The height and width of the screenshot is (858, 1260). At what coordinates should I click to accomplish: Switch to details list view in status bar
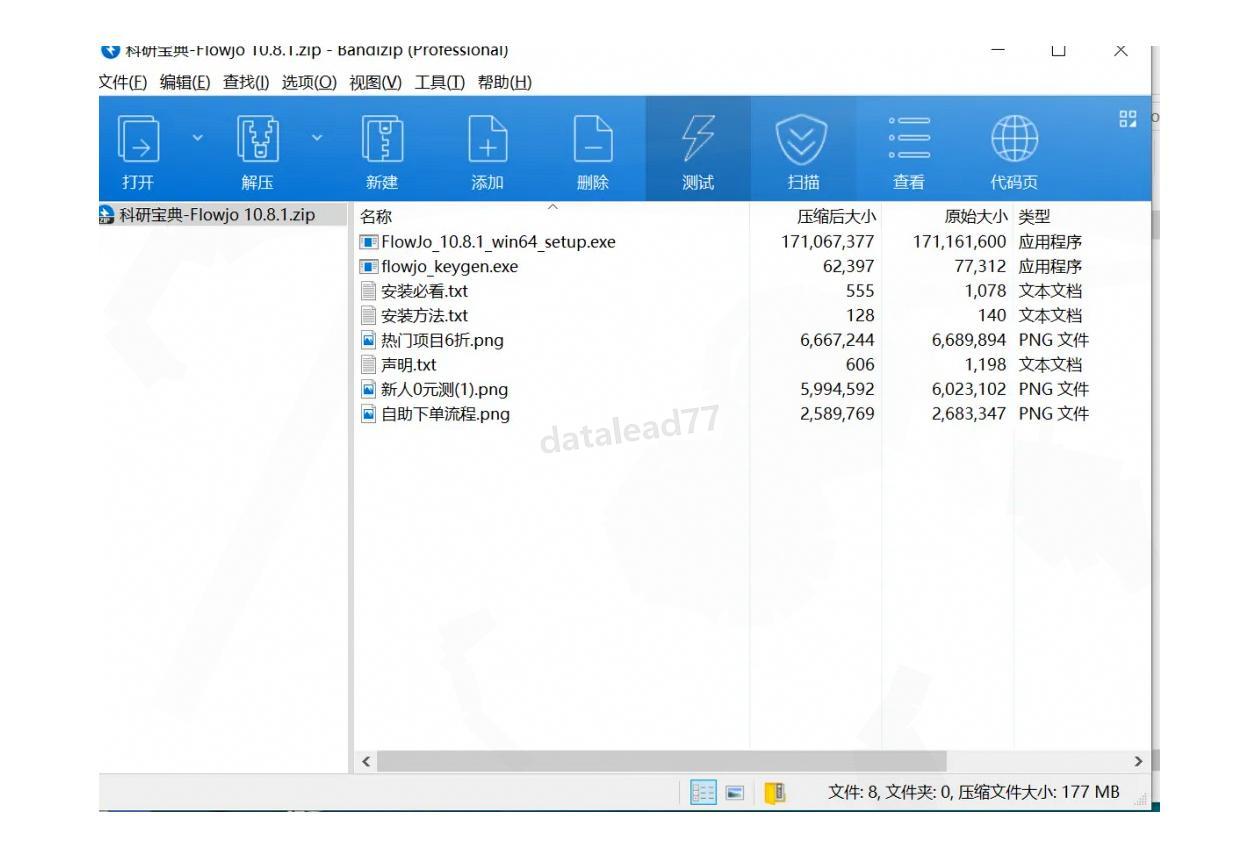click(x=704, y=793)
